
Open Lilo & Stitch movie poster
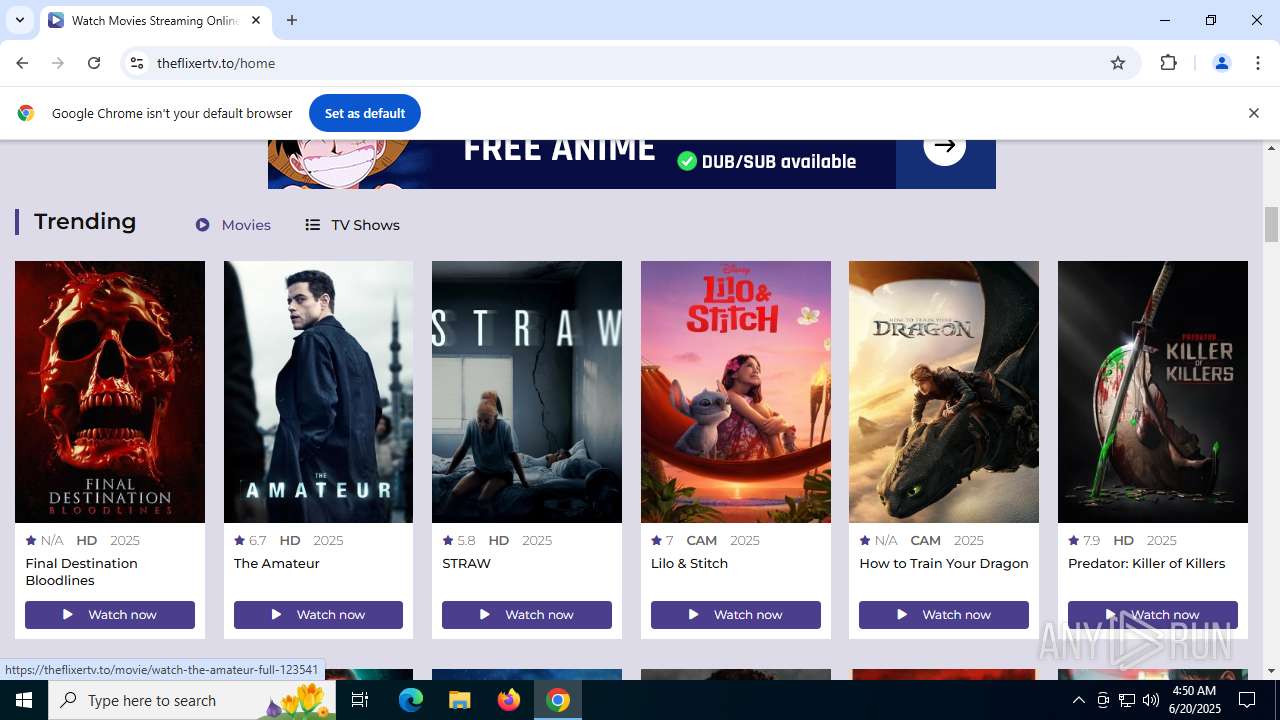(x=736, y=392)
